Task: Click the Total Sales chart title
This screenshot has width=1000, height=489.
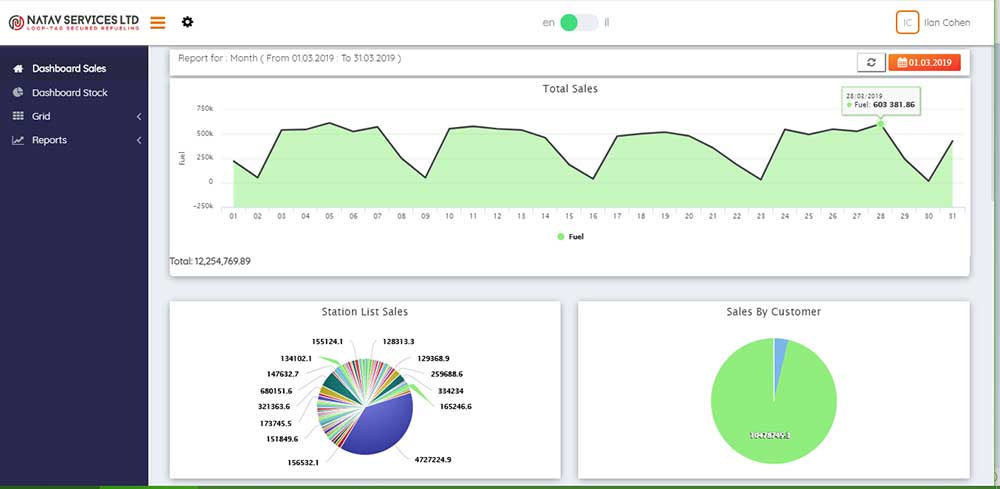Action: [570, 89]
